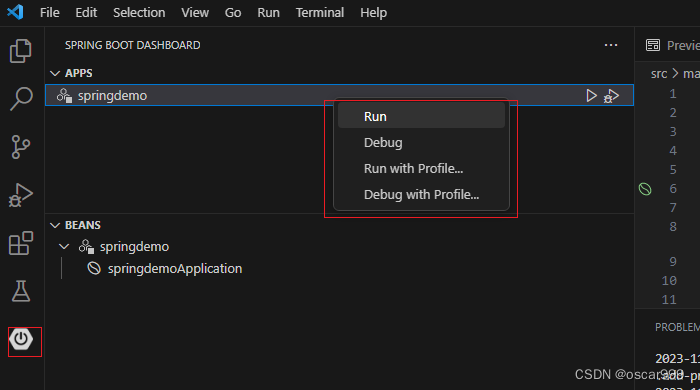The width and height of the screenshot is (700, 390).
Task: Open the Run menu in menu bar
Action: [268, 12]
